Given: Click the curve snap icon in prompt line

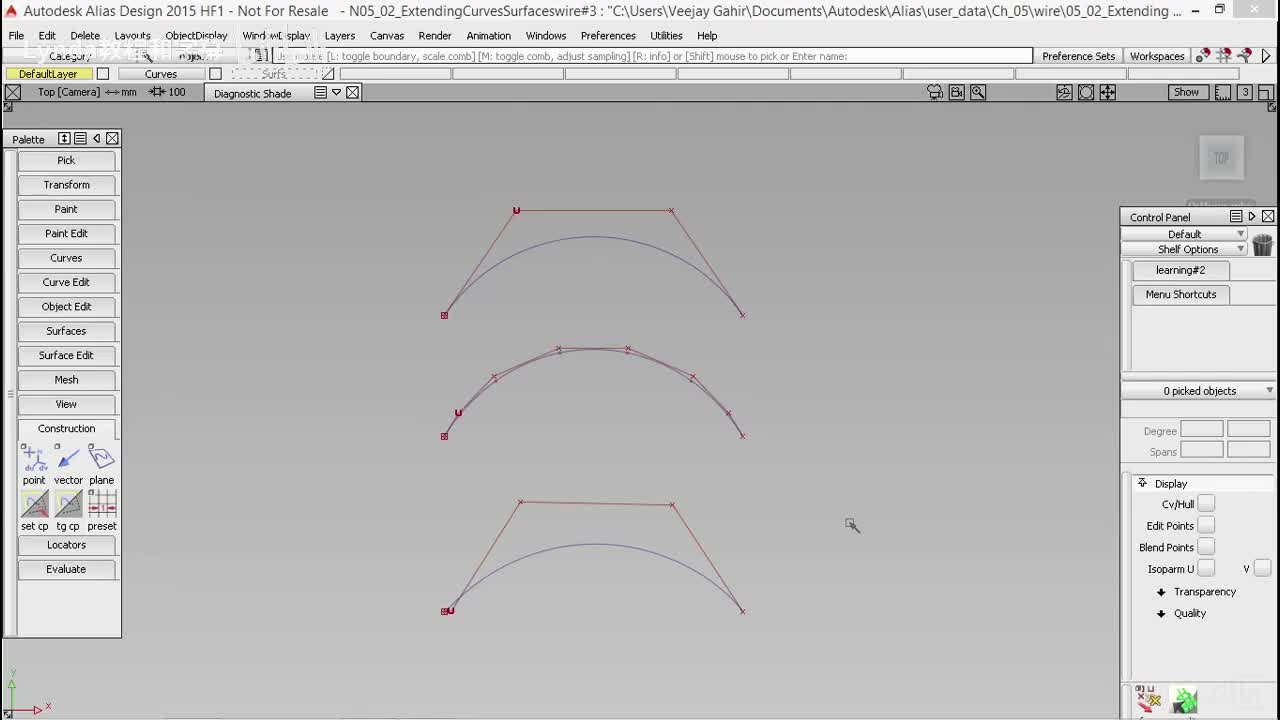Looking at the screenshot, I should [1244, 56].
